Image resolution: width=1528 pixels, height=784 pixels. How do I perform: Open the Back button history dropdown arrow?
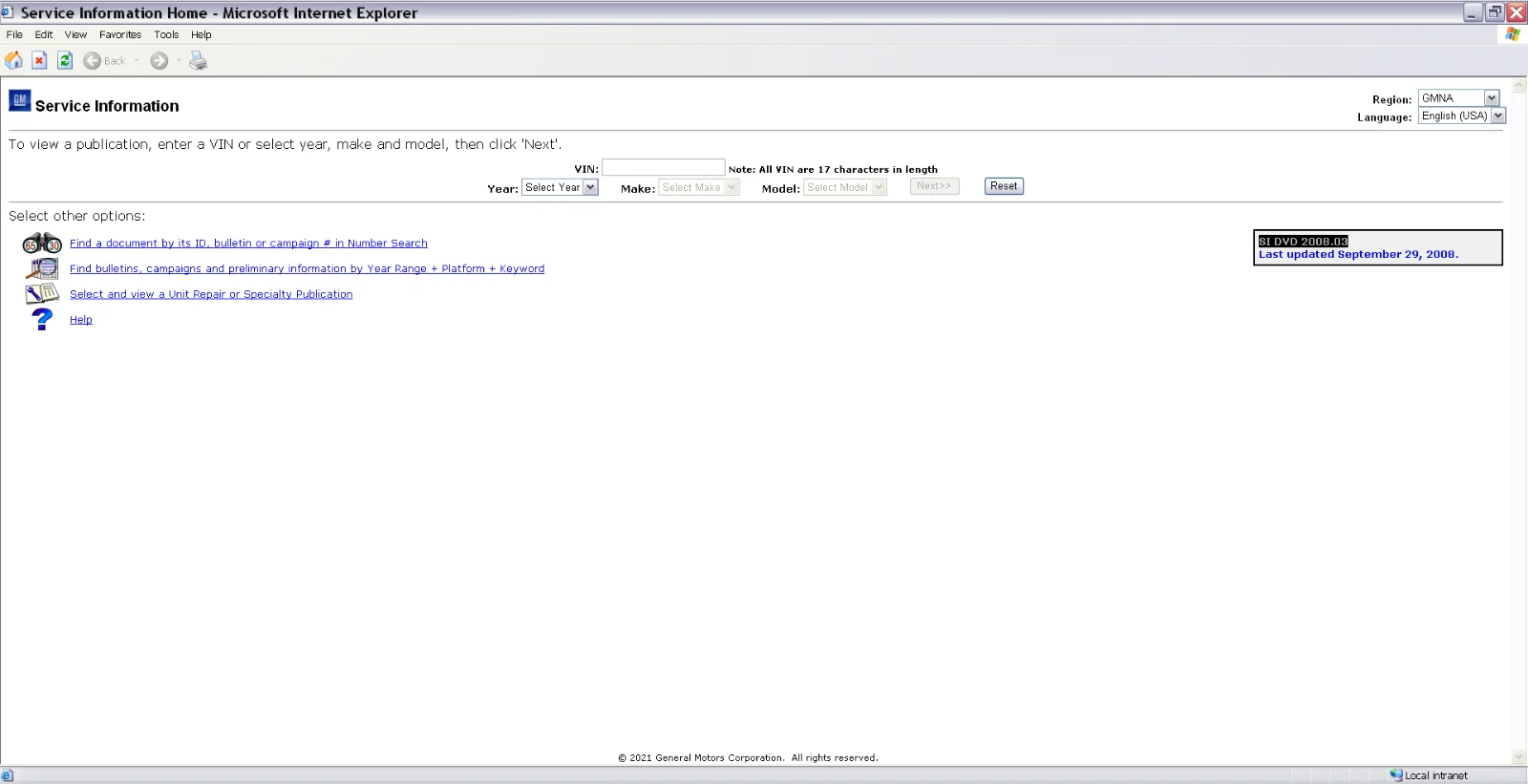point(137,61)
